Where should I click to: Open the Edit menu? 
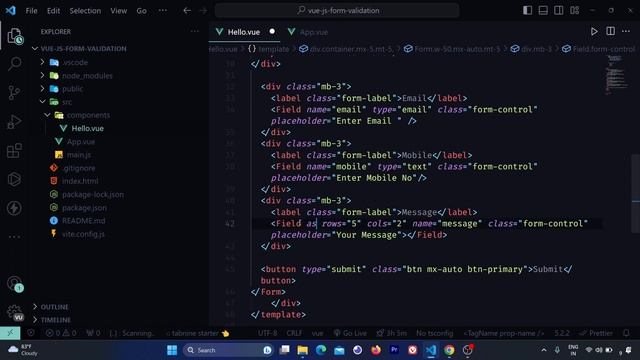point(53,11)
